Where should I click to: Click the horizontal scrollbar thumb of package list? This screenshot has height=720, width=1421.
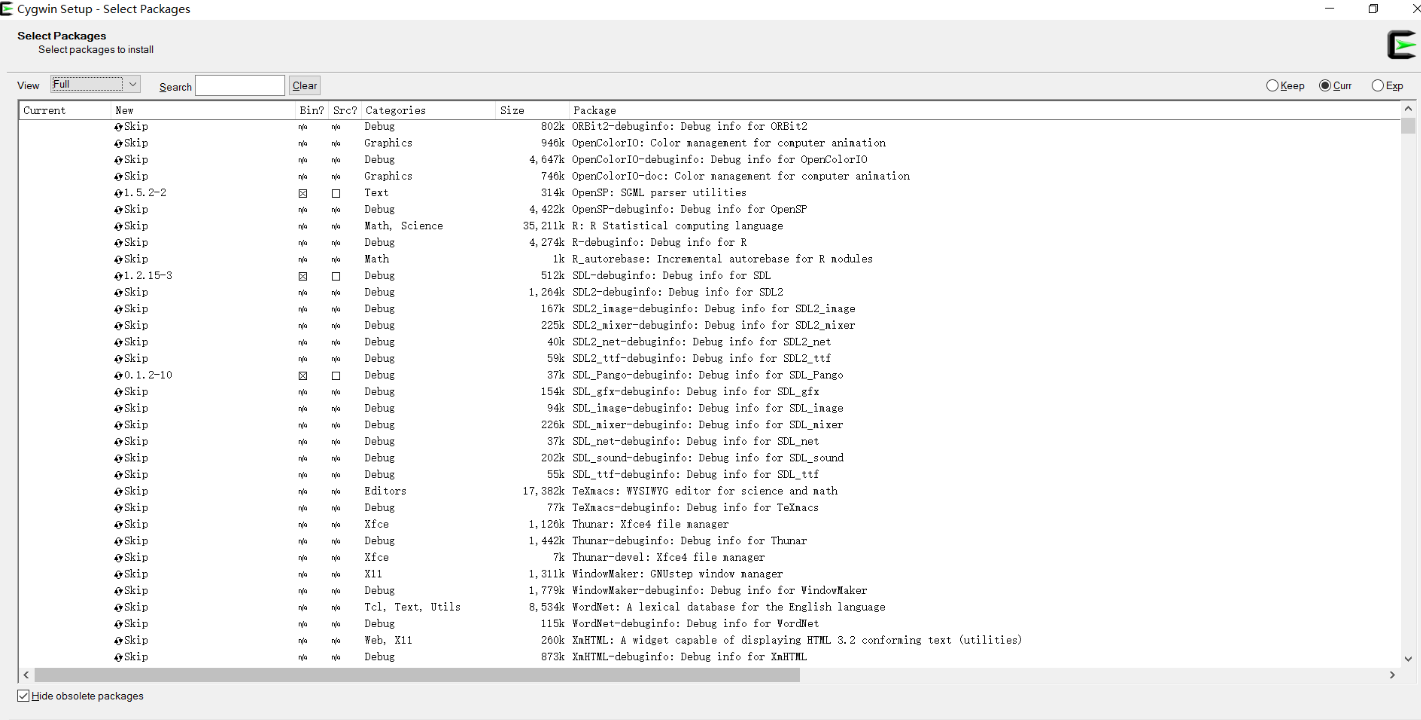tap(417, 675)
